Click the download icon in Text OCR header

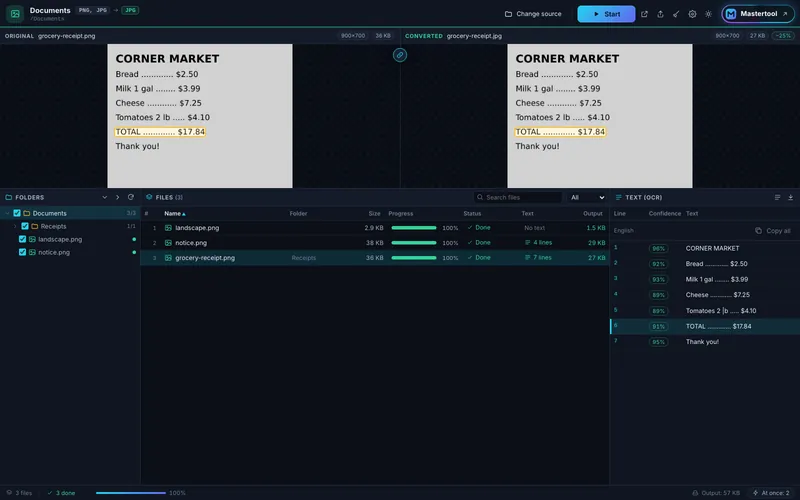[790, 197]
